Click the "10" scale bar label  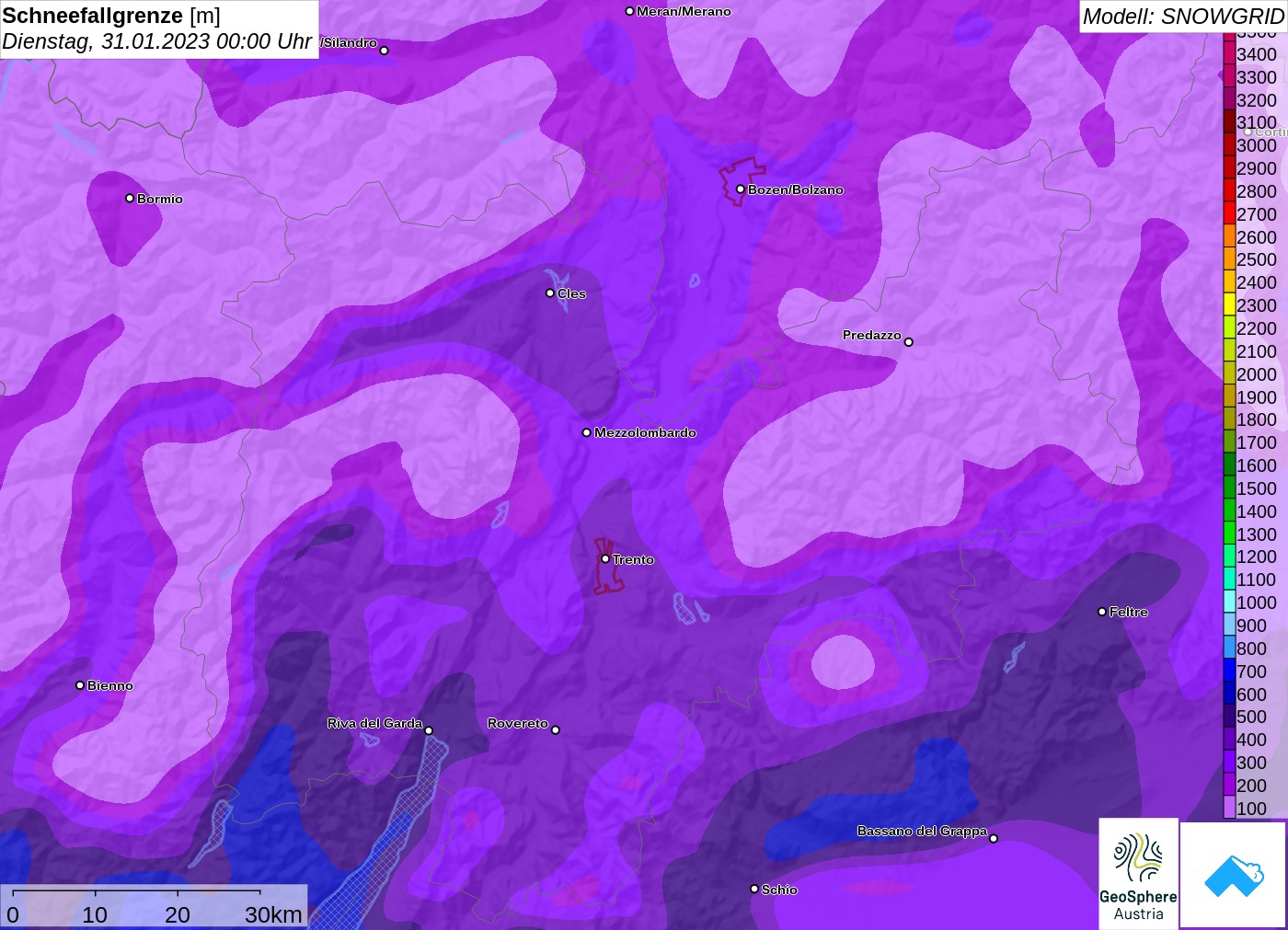click(x=95, y=915)
